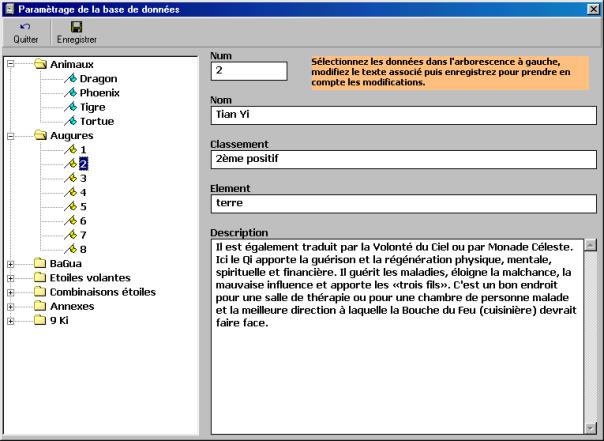
Task: Click the orange instruction note text
Action: click(x=450, y=72)
